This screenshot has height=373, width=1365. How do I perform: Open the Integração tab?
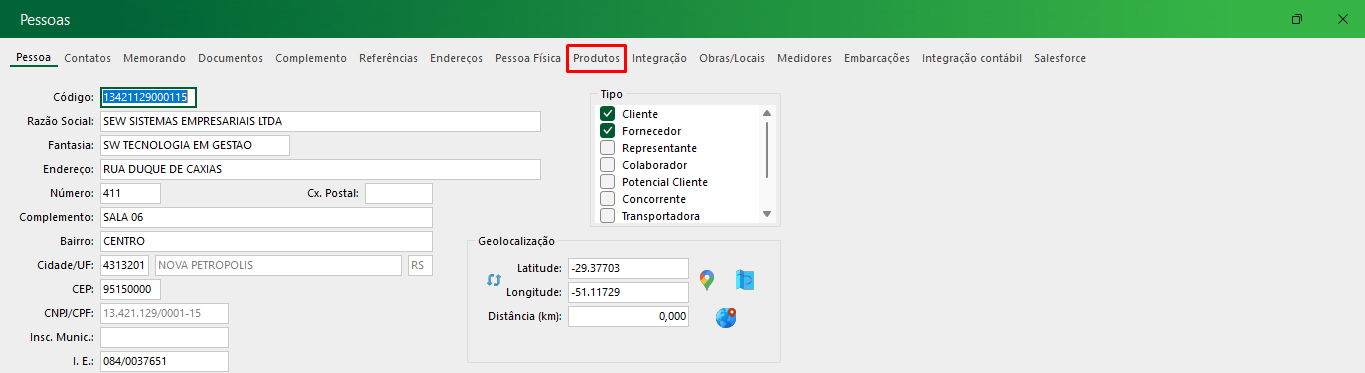pos(659,58)
